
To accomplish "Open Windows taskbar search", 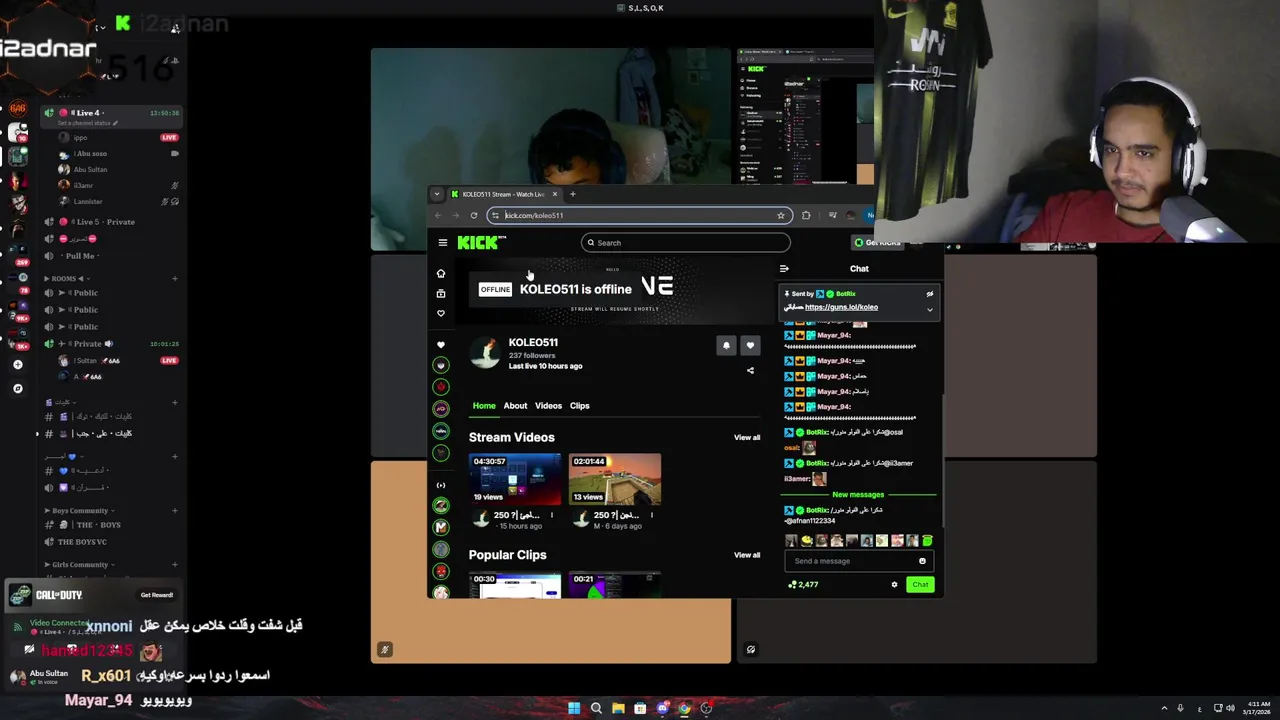I will (596, 708).
